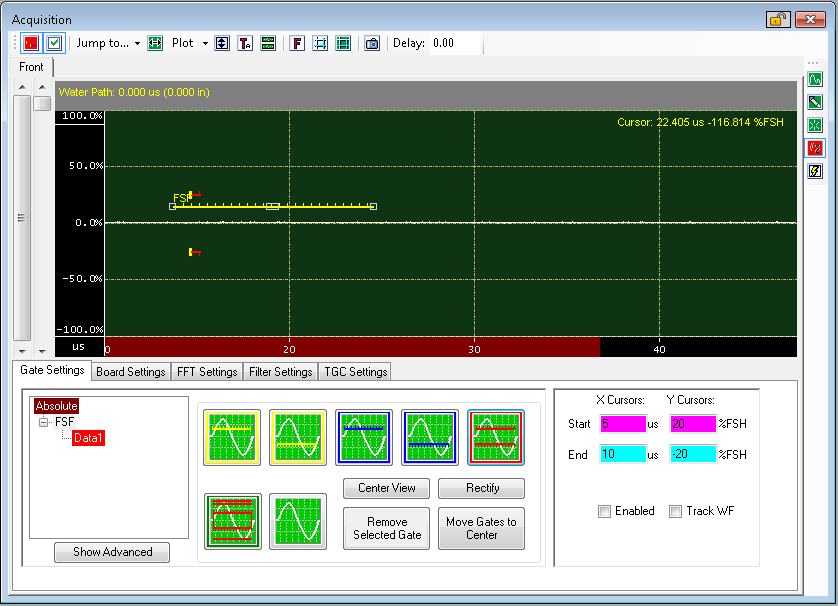Click the lightning bolt icon in right sidebar

tap(815, 170)
